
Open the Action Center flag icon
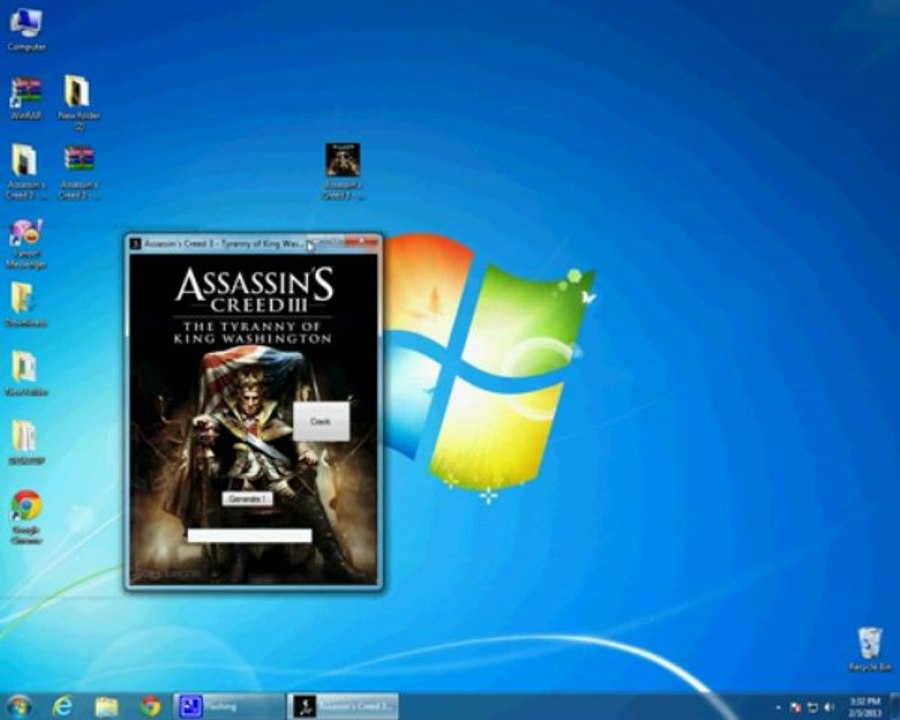click(x=796, y=707)
